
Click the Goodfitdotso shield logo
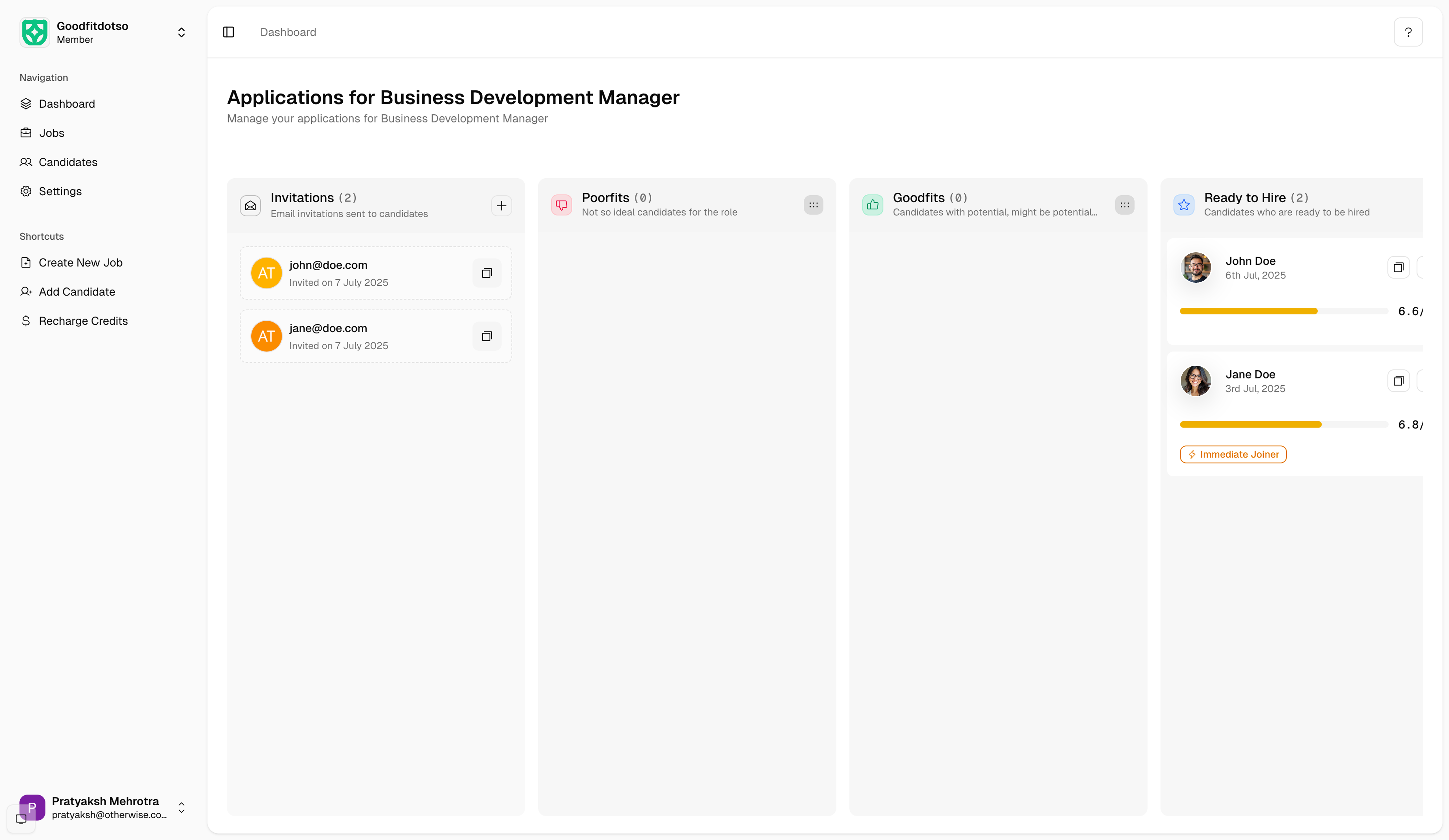click(34, 32)
